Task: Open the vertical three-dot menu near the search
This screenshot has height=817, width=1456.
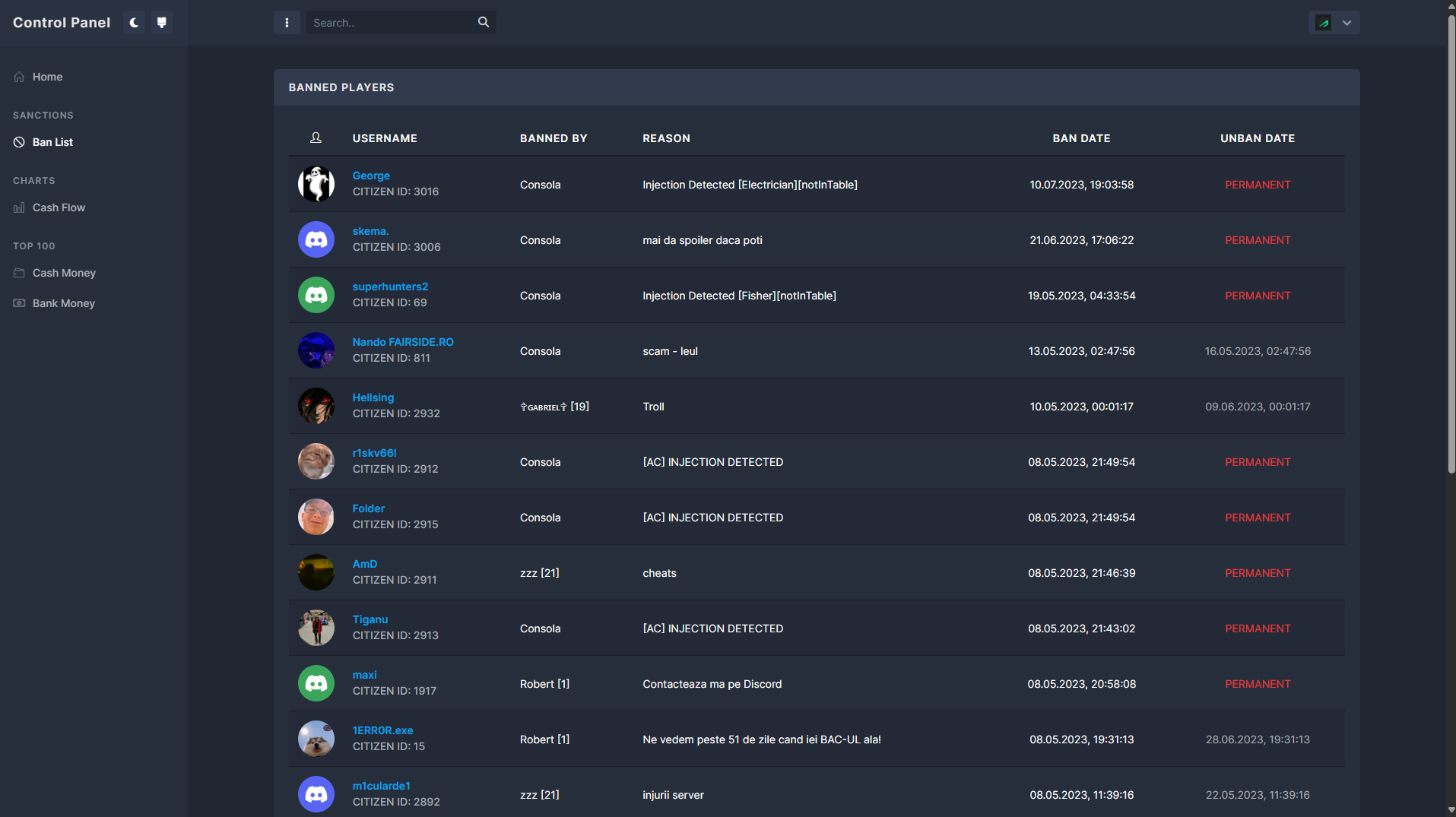Action: point(287,22)
